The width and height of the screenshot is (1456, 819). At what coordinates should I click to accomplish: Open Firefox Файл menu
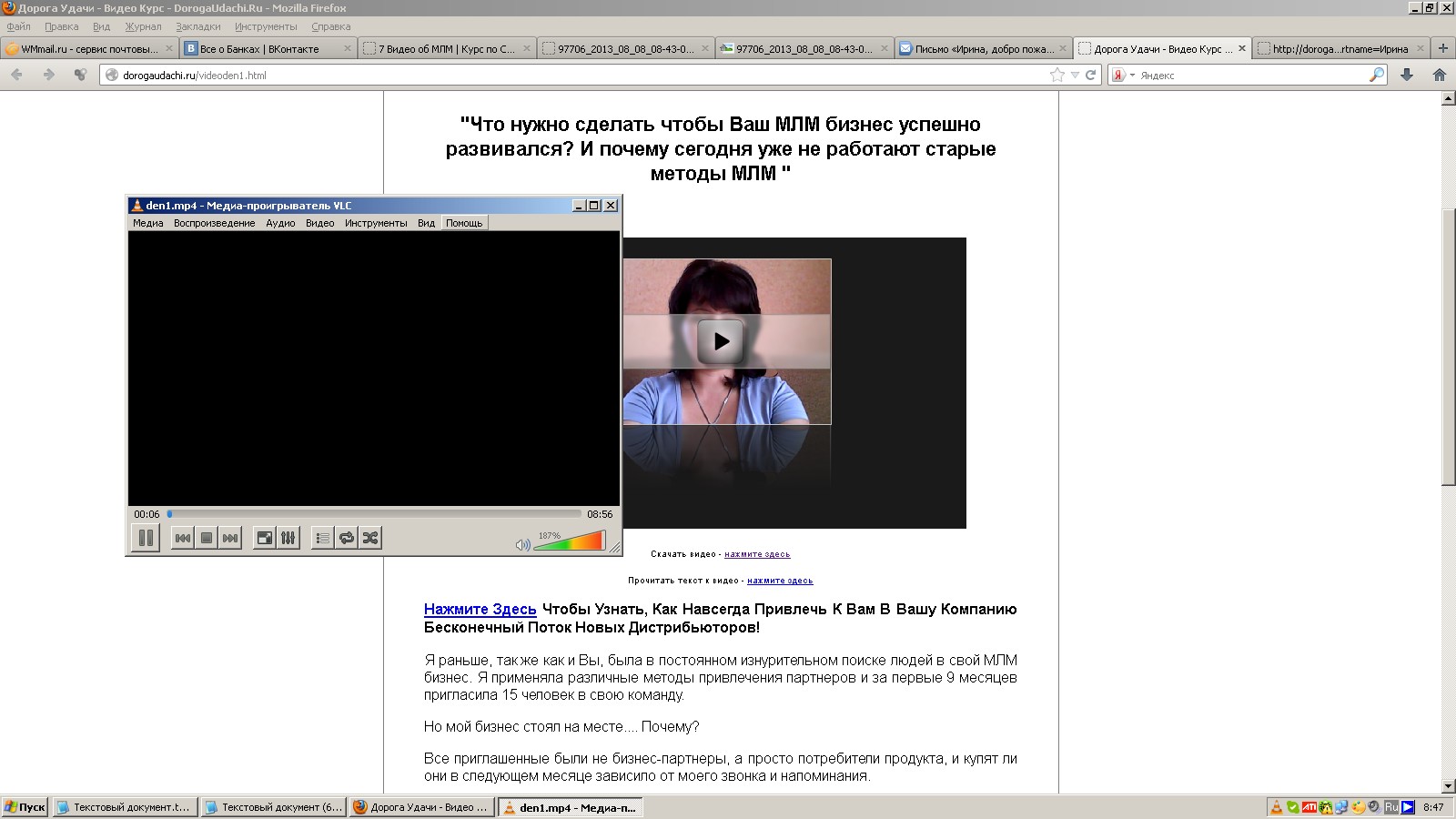click(18, 26)
